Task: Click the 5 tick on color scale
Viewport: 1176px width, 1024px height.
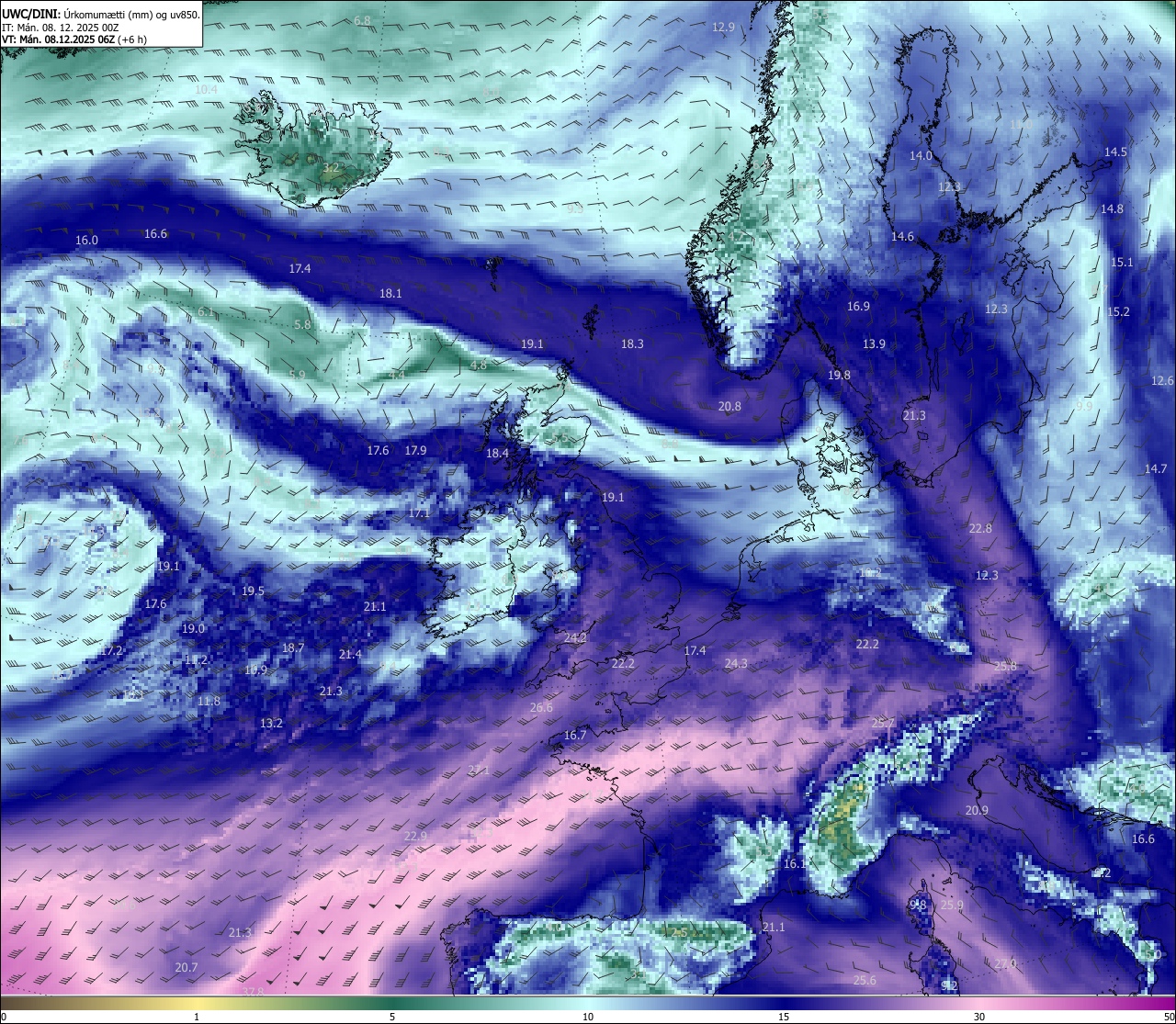Action: point(392,1017)
